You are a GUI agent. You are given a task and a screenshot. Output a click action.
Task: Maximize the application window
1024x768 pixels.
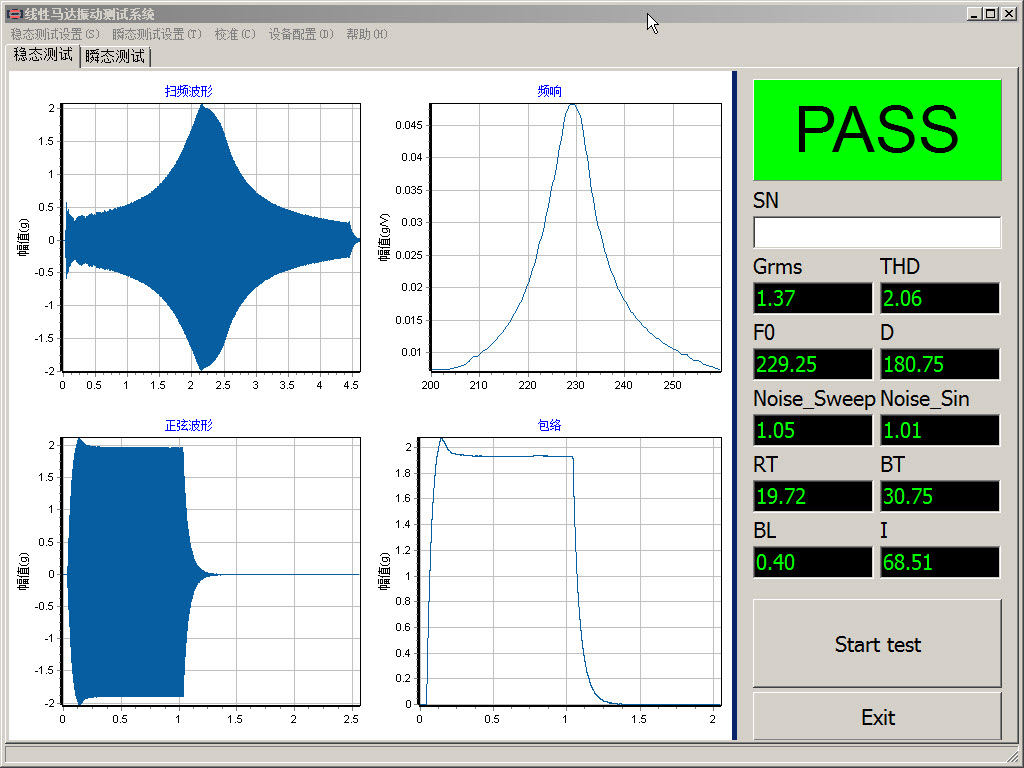point(990,14)
